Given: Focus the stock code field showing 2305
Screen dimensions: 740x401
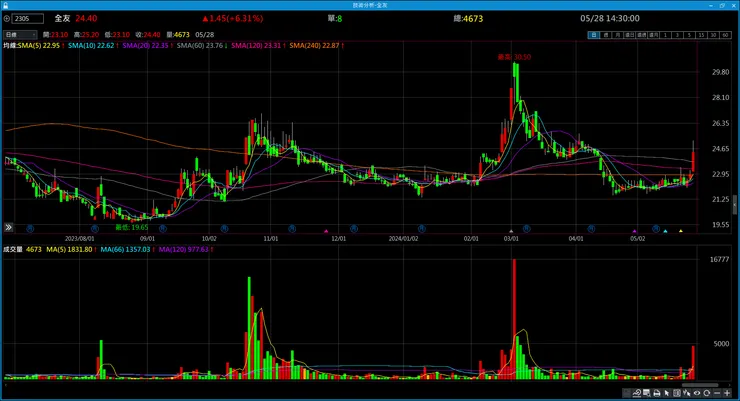Looking at the screenshot, I should point(28,18).
